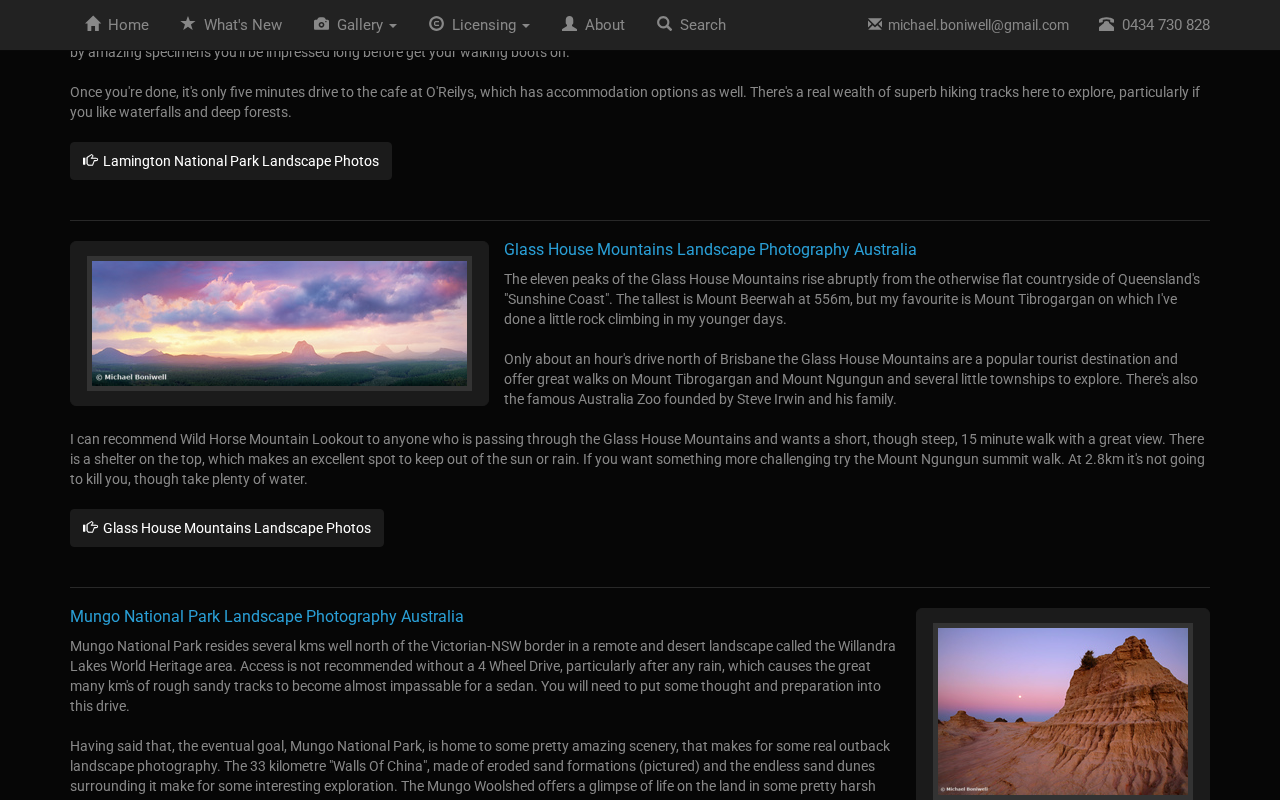The image size is (1280, 800).
Task: Follow Mungo National Park Landscape Photography link
Action: click(267, 616)
